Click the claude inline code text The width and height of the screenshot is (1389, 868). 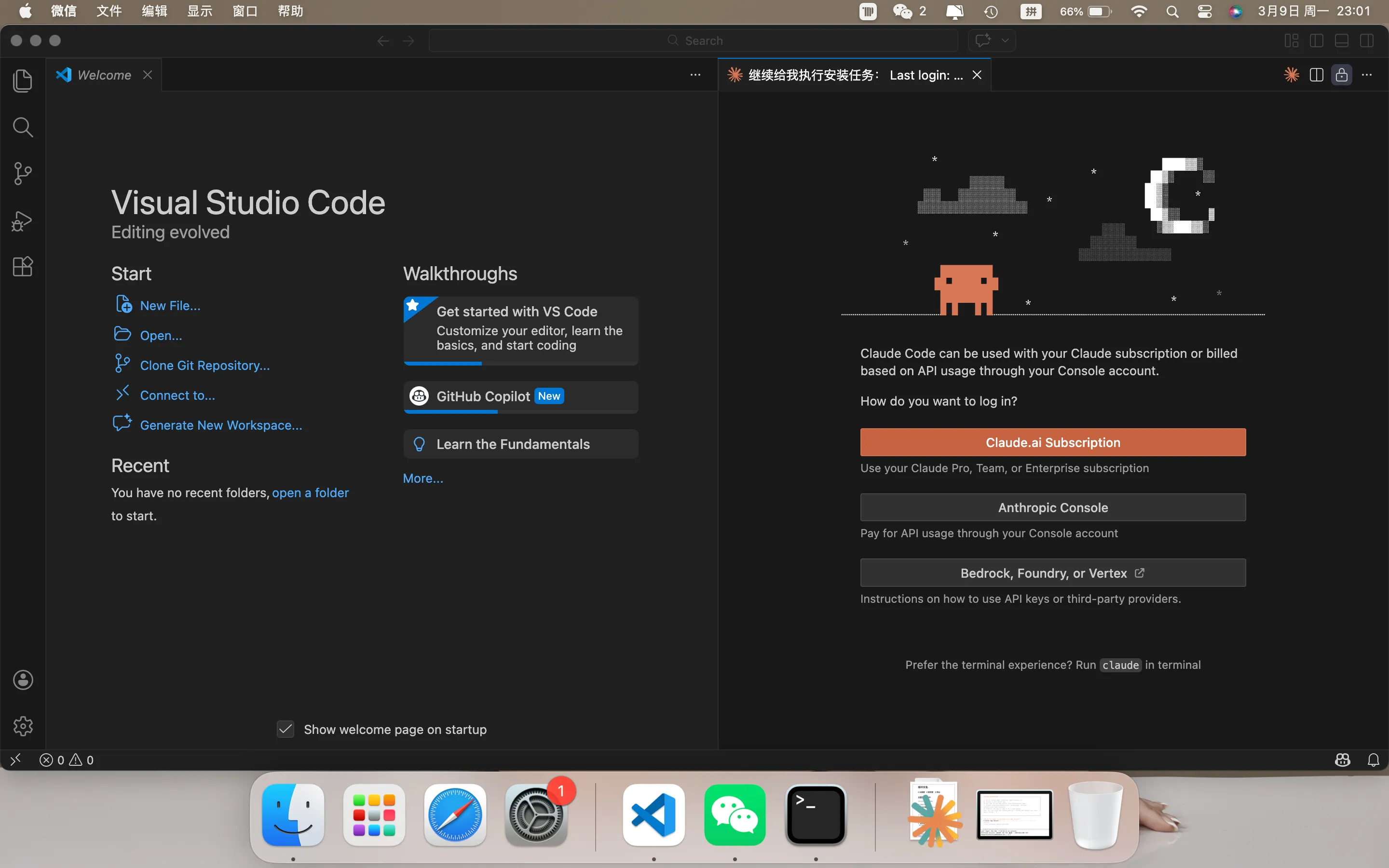tap(1120, 665)
